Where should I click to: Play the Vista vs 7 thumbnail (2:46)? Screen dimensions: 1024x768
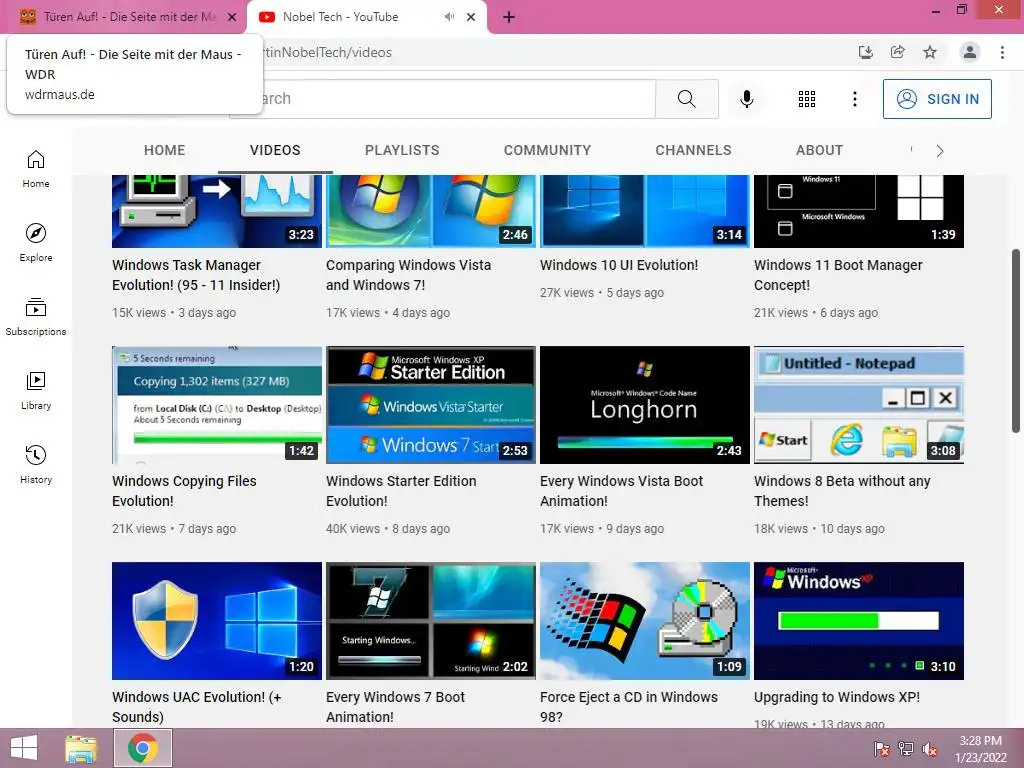pos(431,211)
